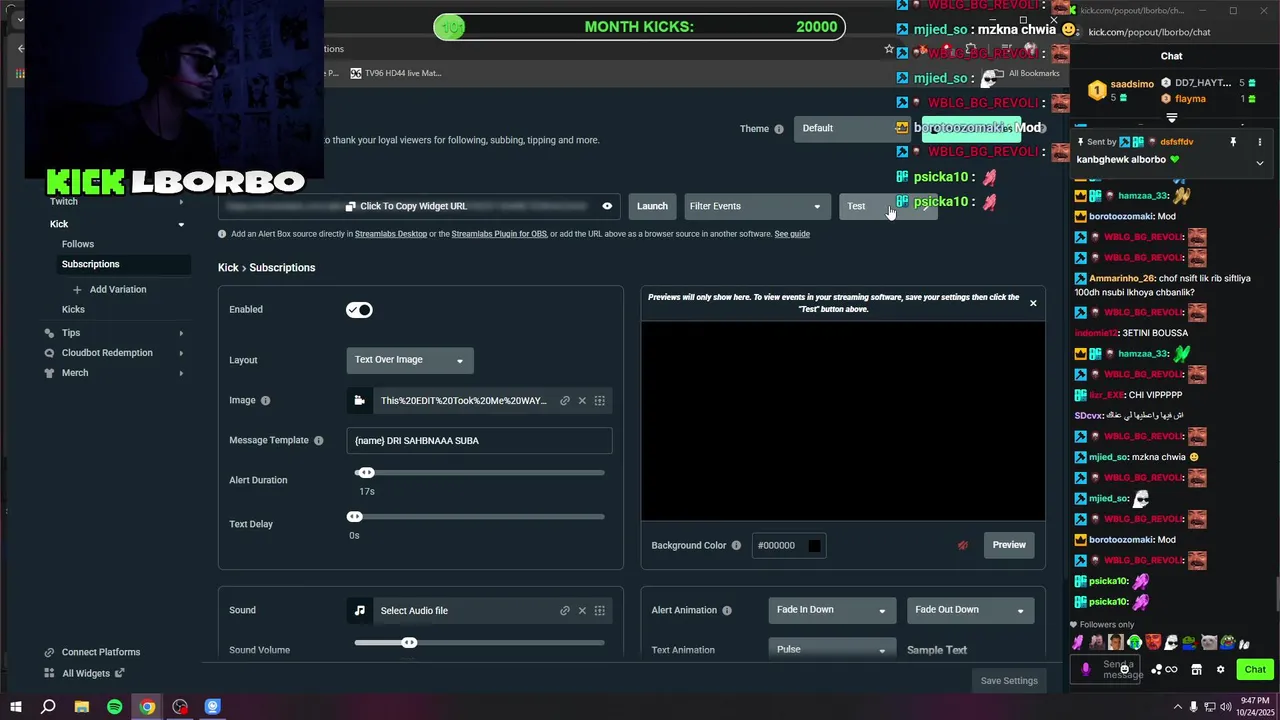Open Connect Platforms in sidebar

coord(92,652)
